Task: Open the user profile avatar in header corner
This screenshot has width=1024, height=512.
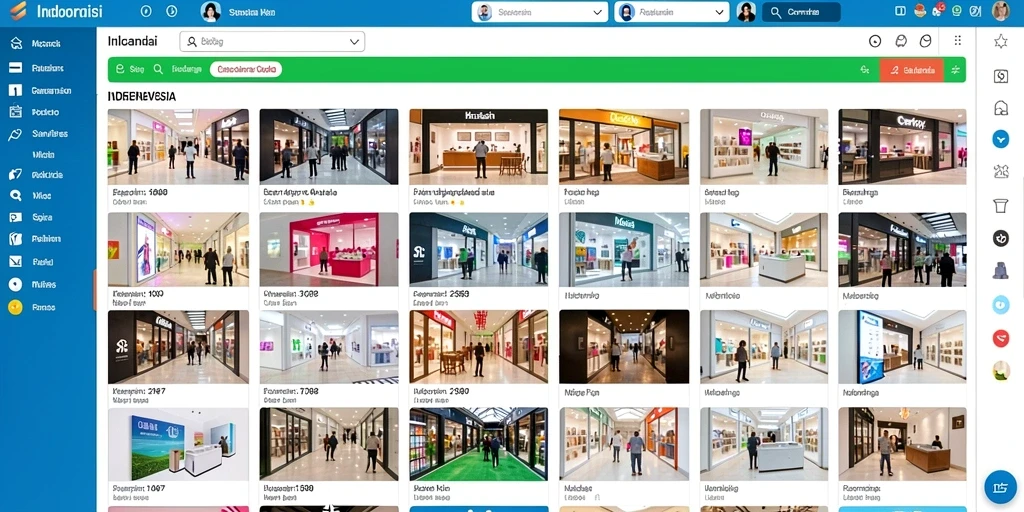Action: [1000, 11]
